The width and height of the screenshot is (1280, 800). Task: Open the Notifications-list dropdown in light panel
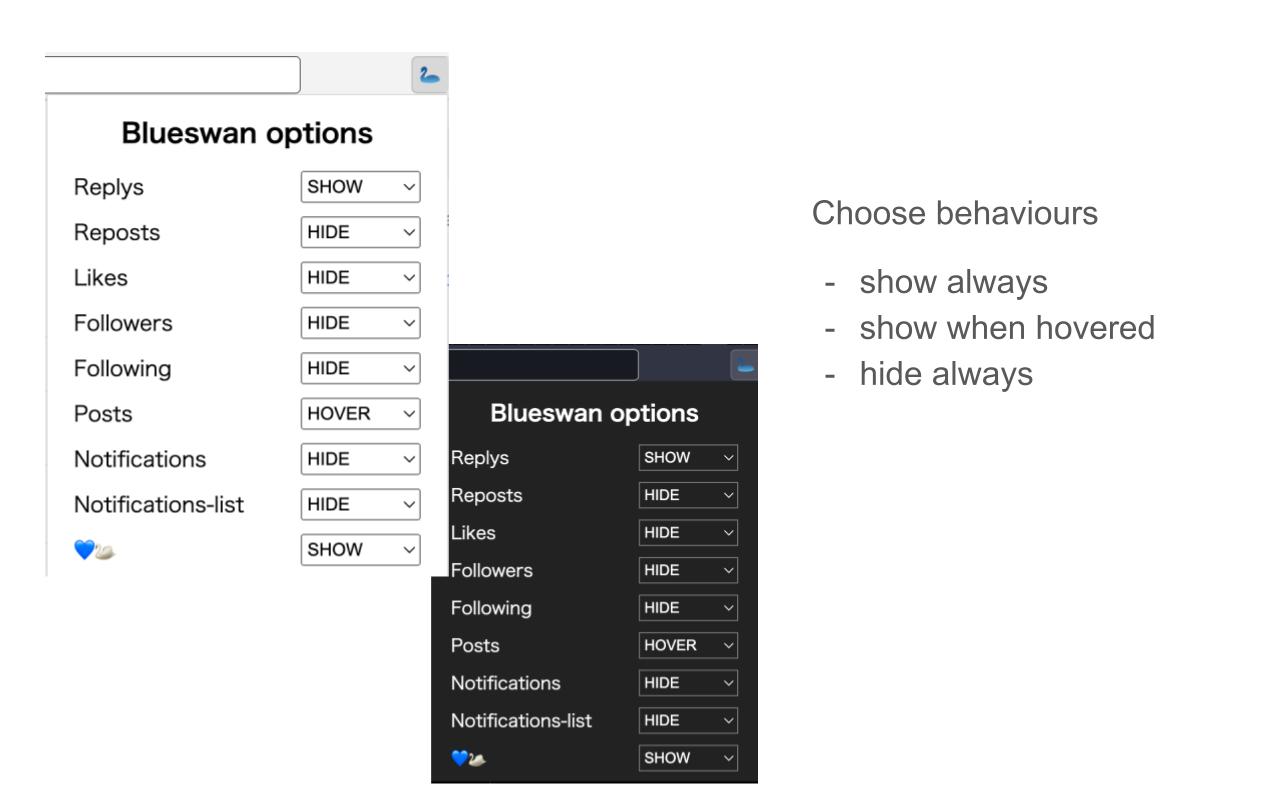coord(360,504)
